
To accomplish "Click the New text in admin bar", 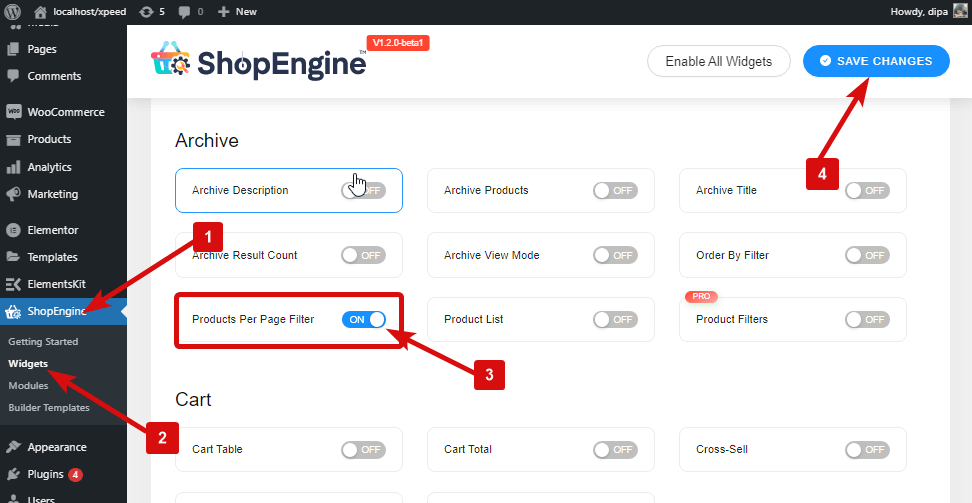I will click(x=246, y=12).
